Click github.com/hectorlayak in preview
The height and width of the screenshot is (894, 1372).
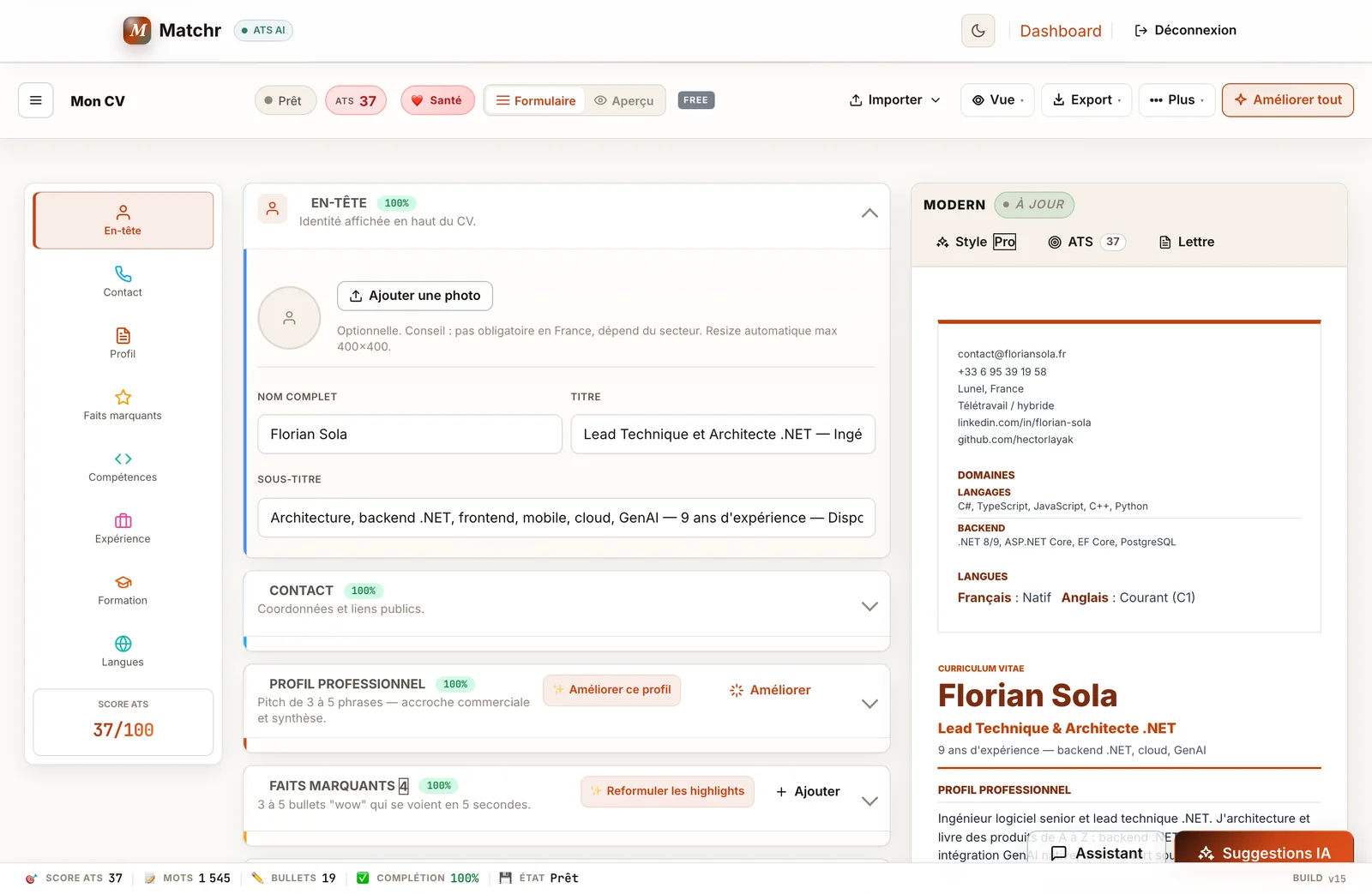pyautogui.click(x=1015, y=440)
